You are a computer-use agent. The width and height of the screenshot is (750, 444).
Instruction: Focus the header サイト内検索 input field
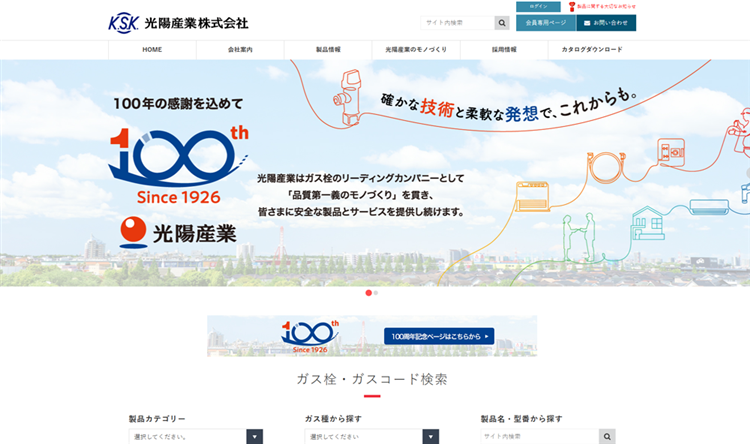tap(457, 22)
